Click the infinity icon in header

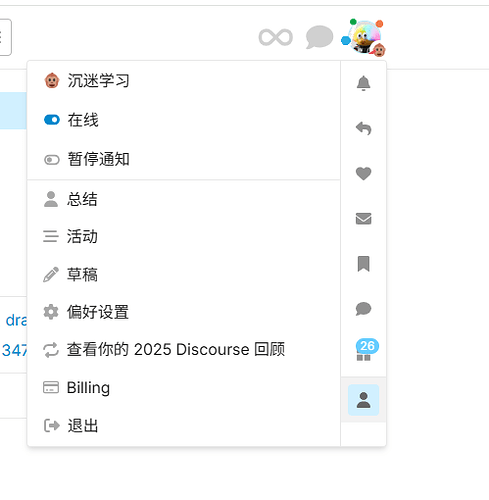click(x=276, y=37)
